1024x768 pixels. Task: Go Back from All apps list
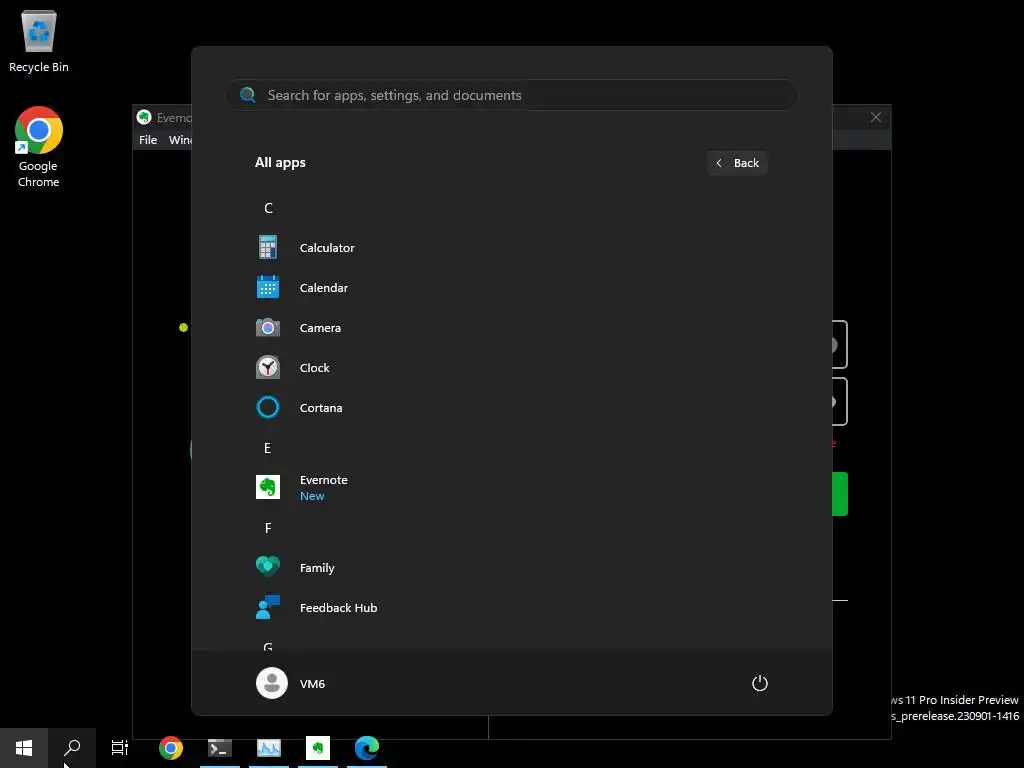point(737,163)
